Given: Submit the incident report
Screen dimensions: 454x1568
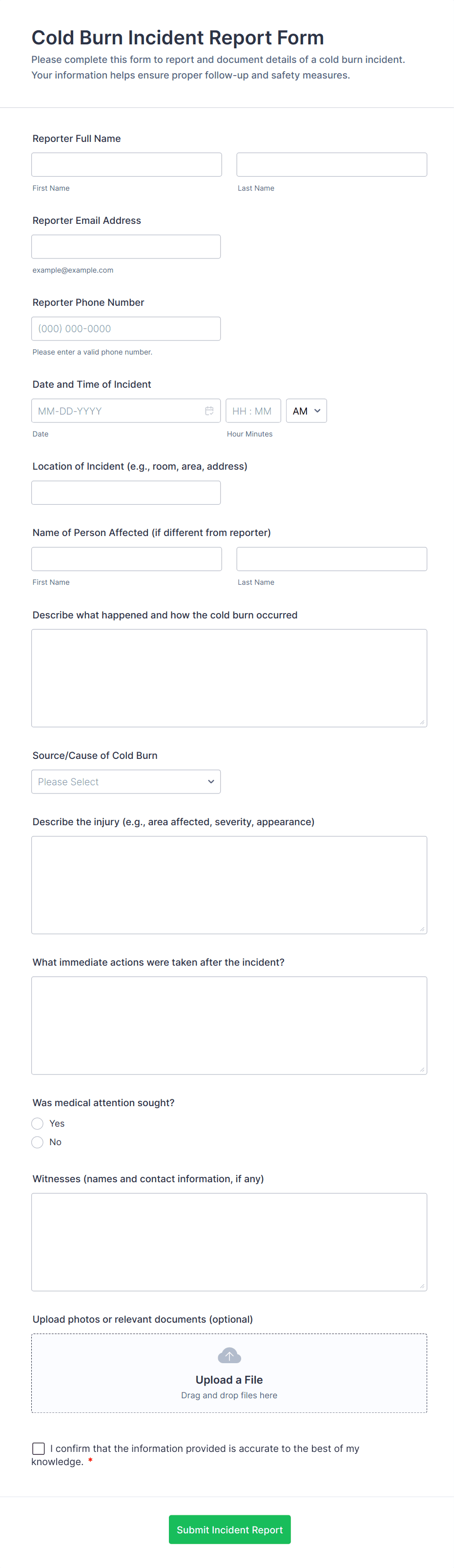Looking at the screenshot, I should click(x=229, y=1529).
